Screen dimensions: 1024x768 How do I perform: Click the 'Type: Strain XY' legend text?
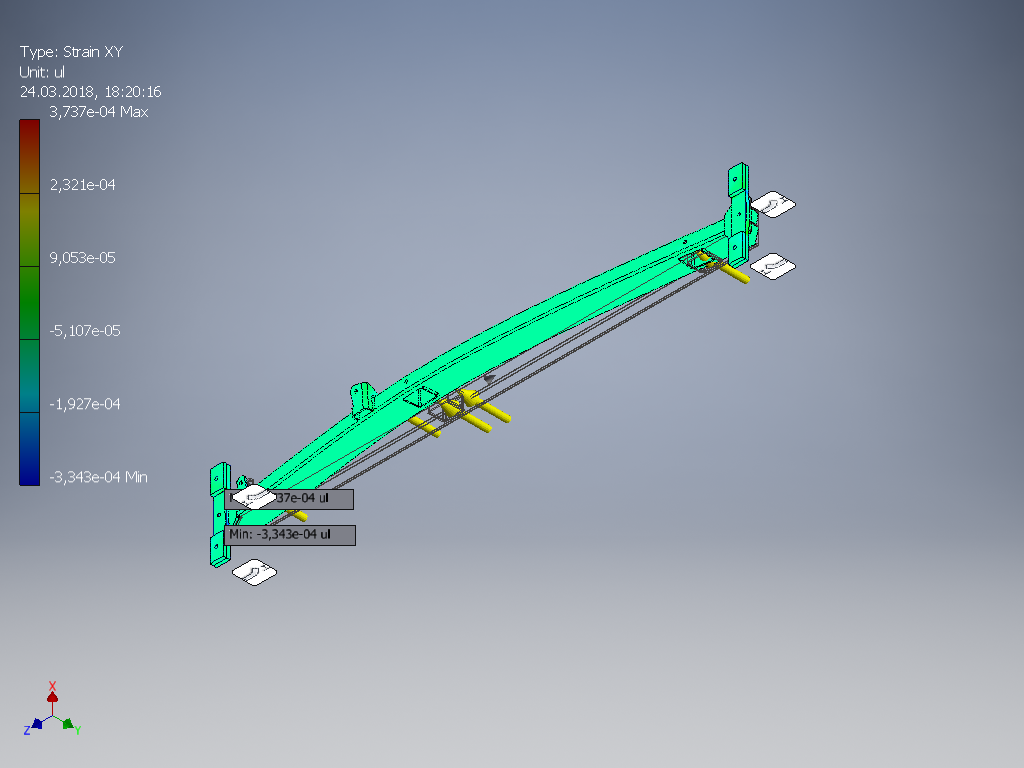tap(71, 52)
